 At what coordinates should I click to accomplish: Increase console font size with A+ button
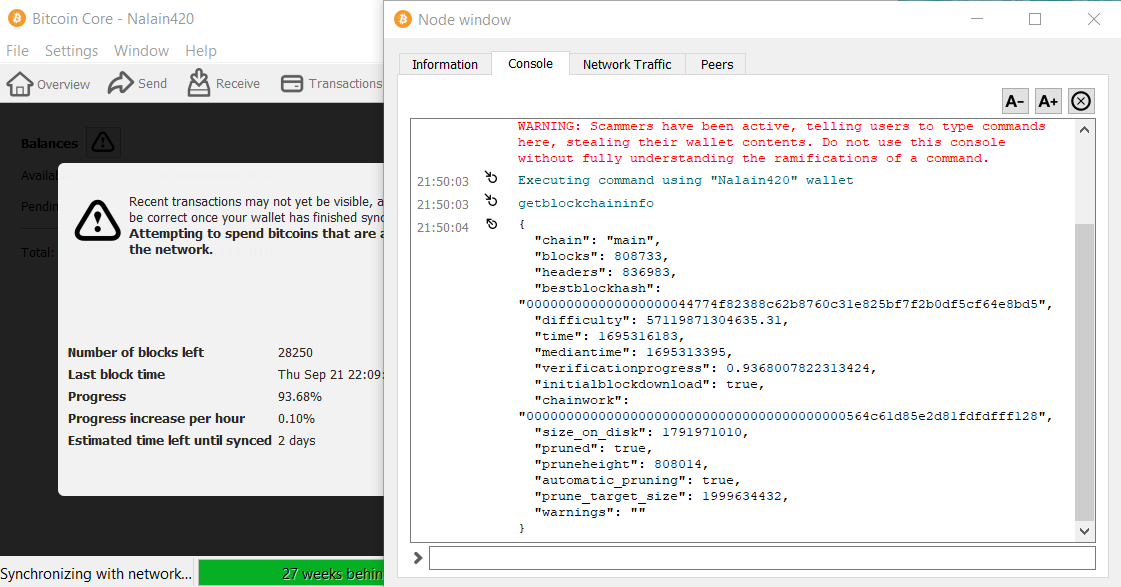[1047, 102]
